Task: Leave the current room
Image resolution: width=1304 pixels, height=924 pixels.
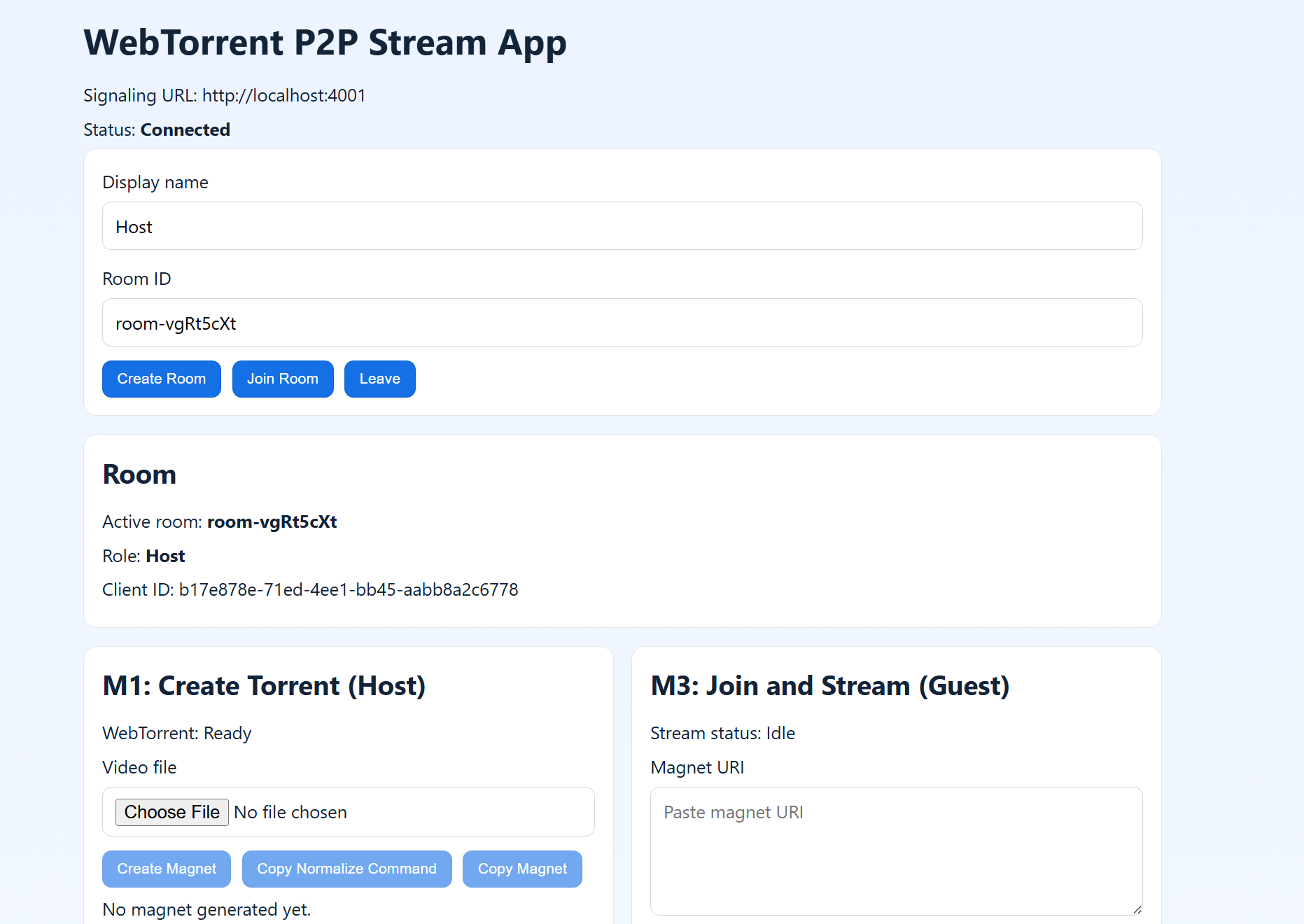Action: click(380, 379)
